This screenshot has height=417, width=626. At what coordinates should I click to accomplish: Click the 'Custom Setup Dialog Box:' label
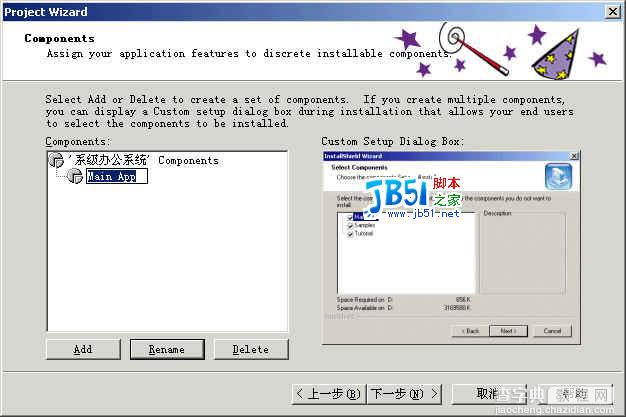(x=392, y=141)
